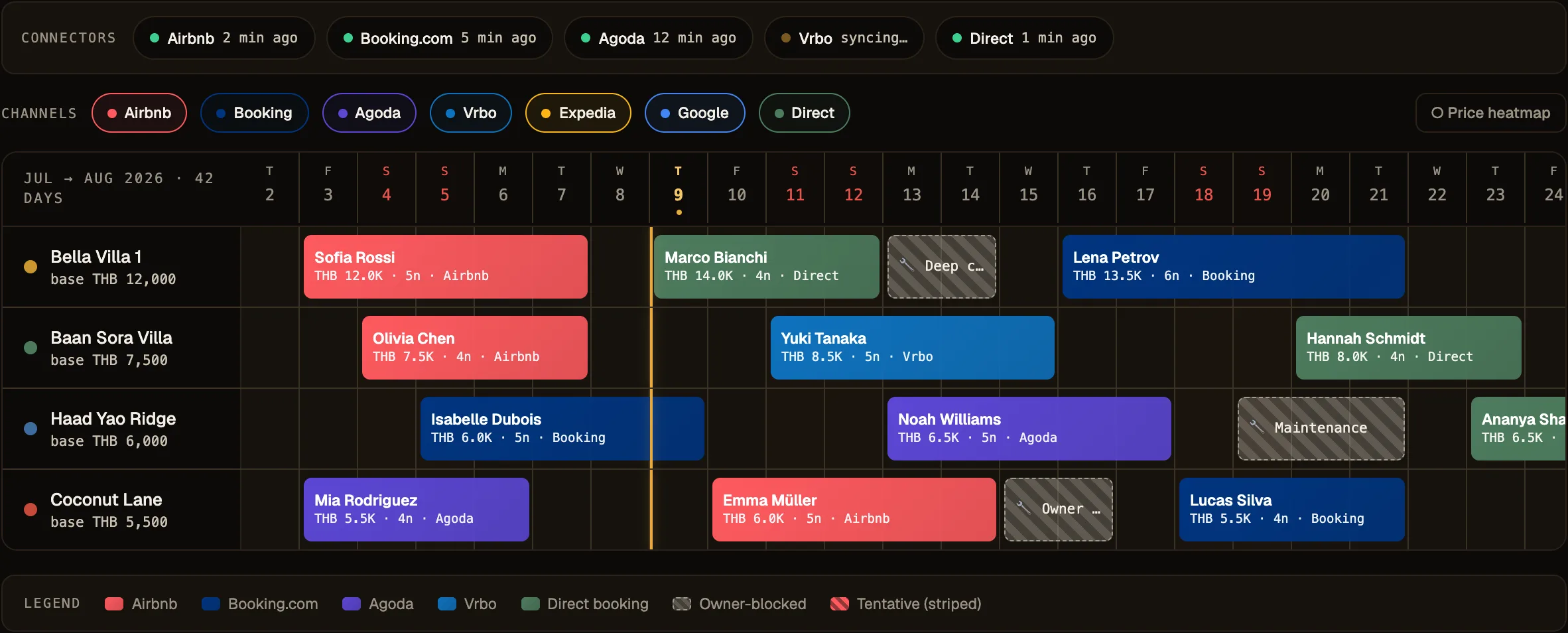Click the Vrbo legend color swatch

pos(447,604)
